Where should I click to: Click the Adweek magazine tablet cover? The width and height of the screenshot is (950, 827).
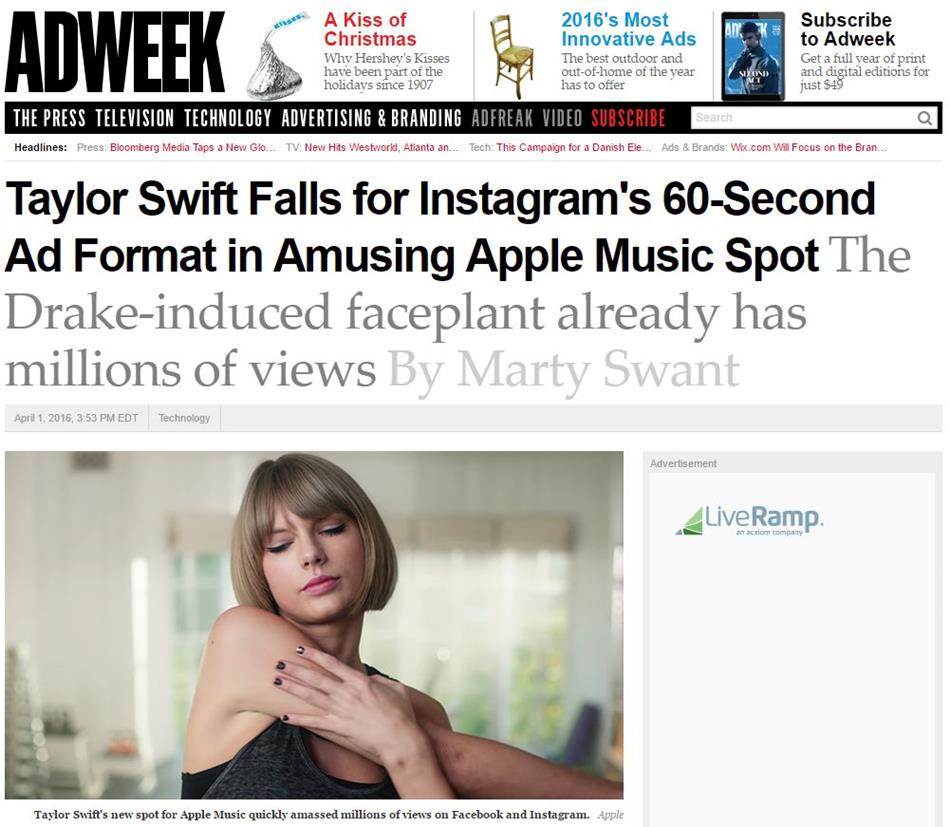click(x=753, y=56)
